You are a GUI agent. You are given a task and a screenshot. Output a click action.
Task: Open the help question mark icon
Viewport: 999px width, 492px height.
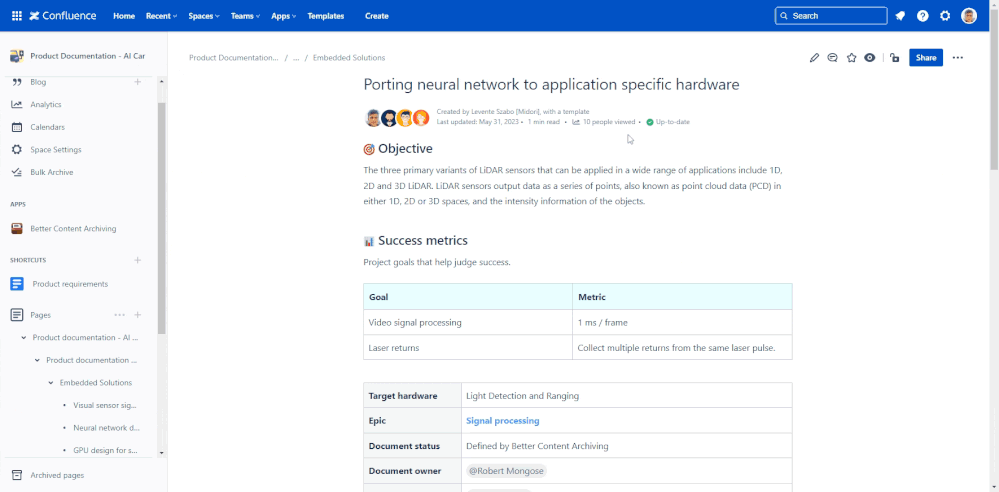[x=923, y=16]
